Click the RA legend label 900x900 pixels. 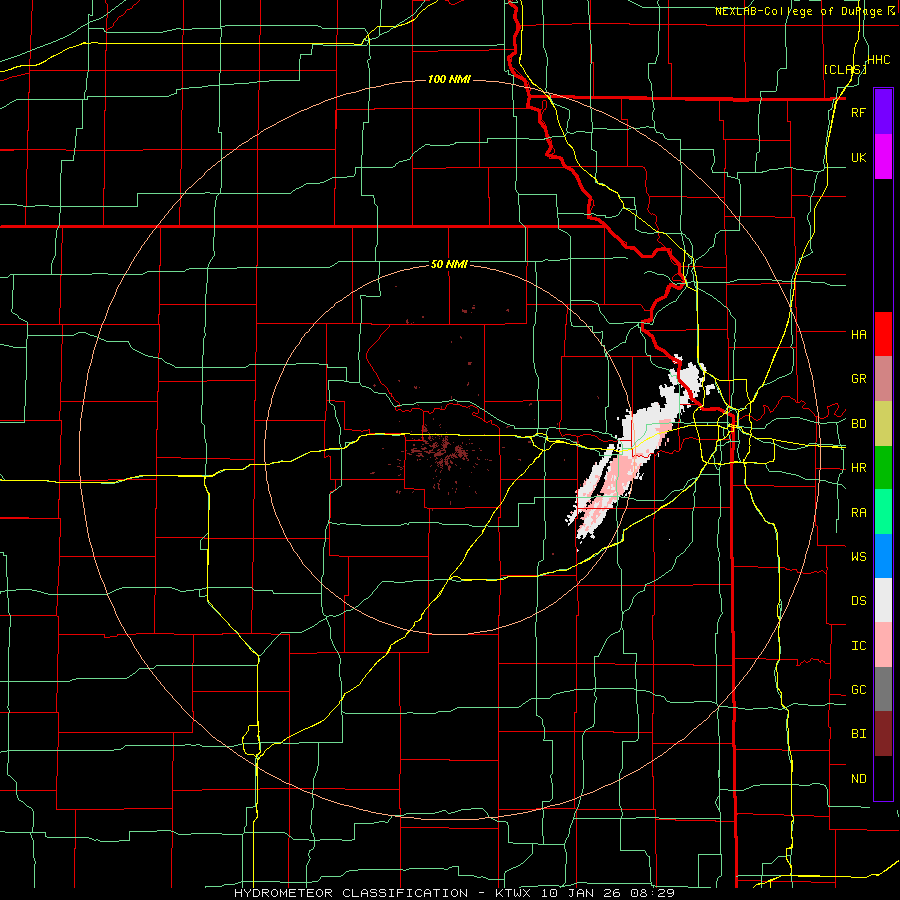pos(858,512)
